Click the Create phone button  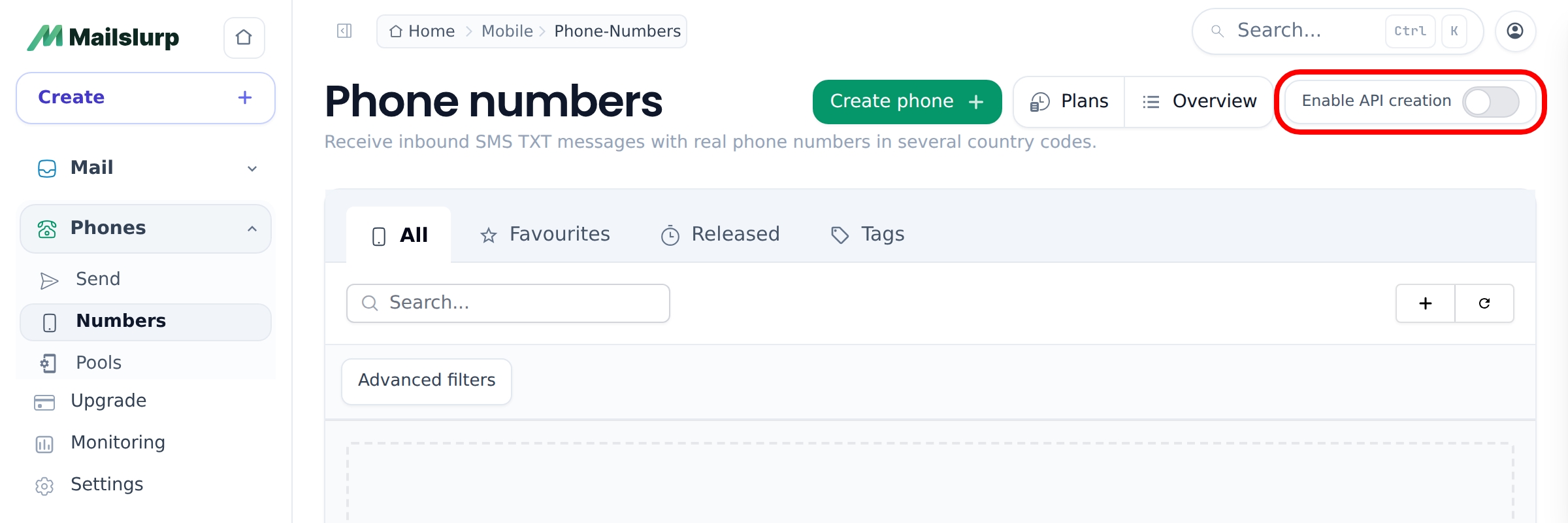(x=907, y=102)
